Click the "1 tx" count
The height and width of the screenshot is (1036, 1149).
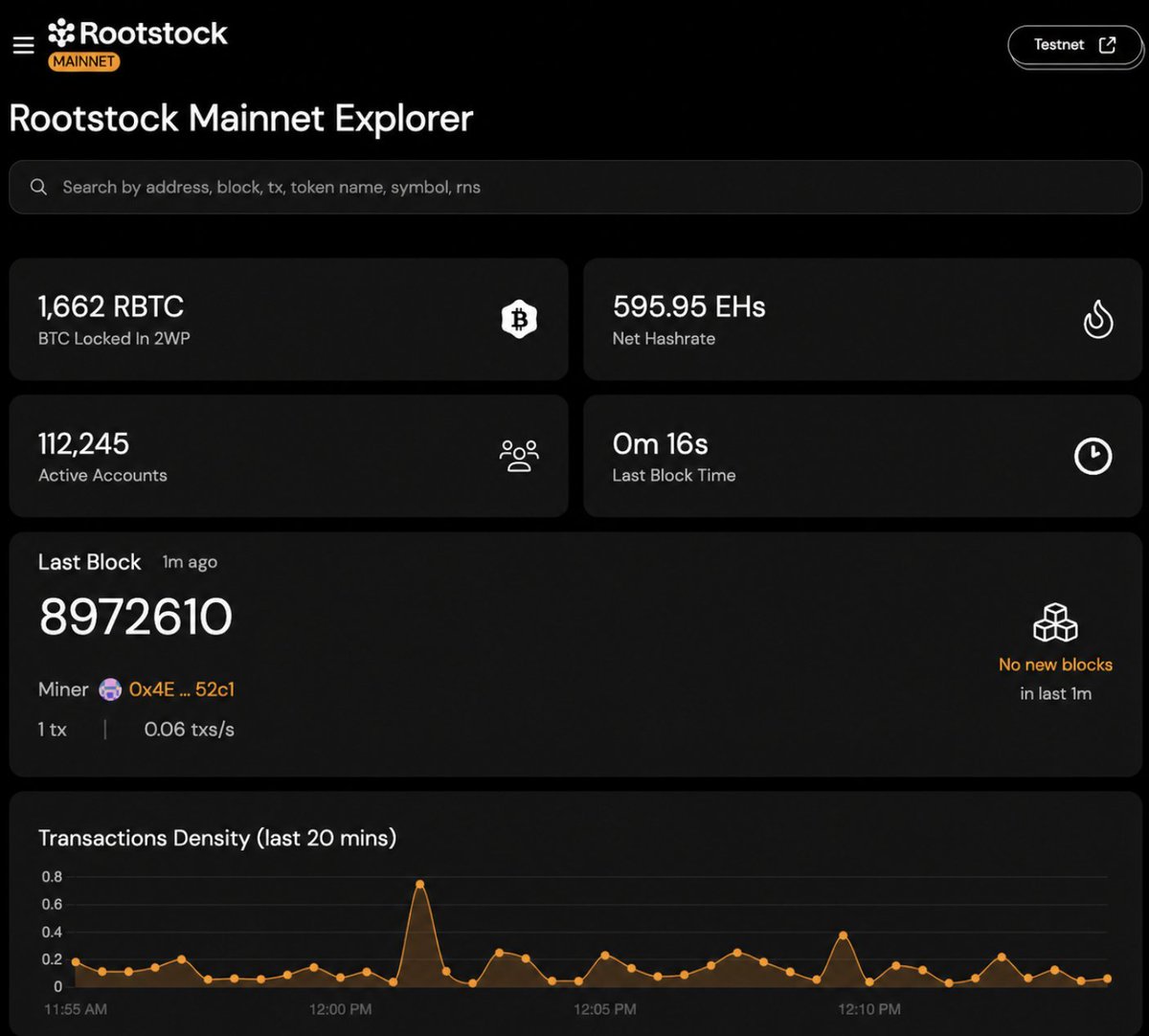click(53, 730)
